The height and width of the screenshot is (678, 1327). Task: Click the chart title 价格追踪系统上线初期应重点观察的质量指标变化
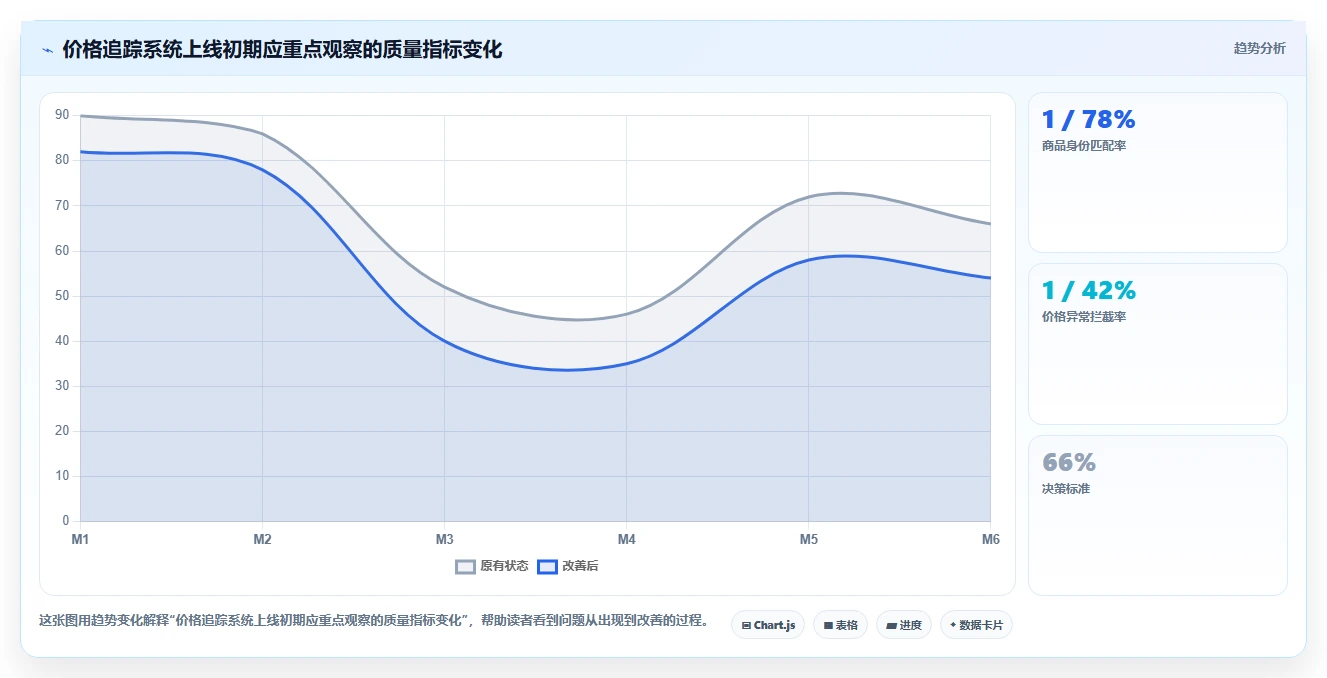click(282, 49)
